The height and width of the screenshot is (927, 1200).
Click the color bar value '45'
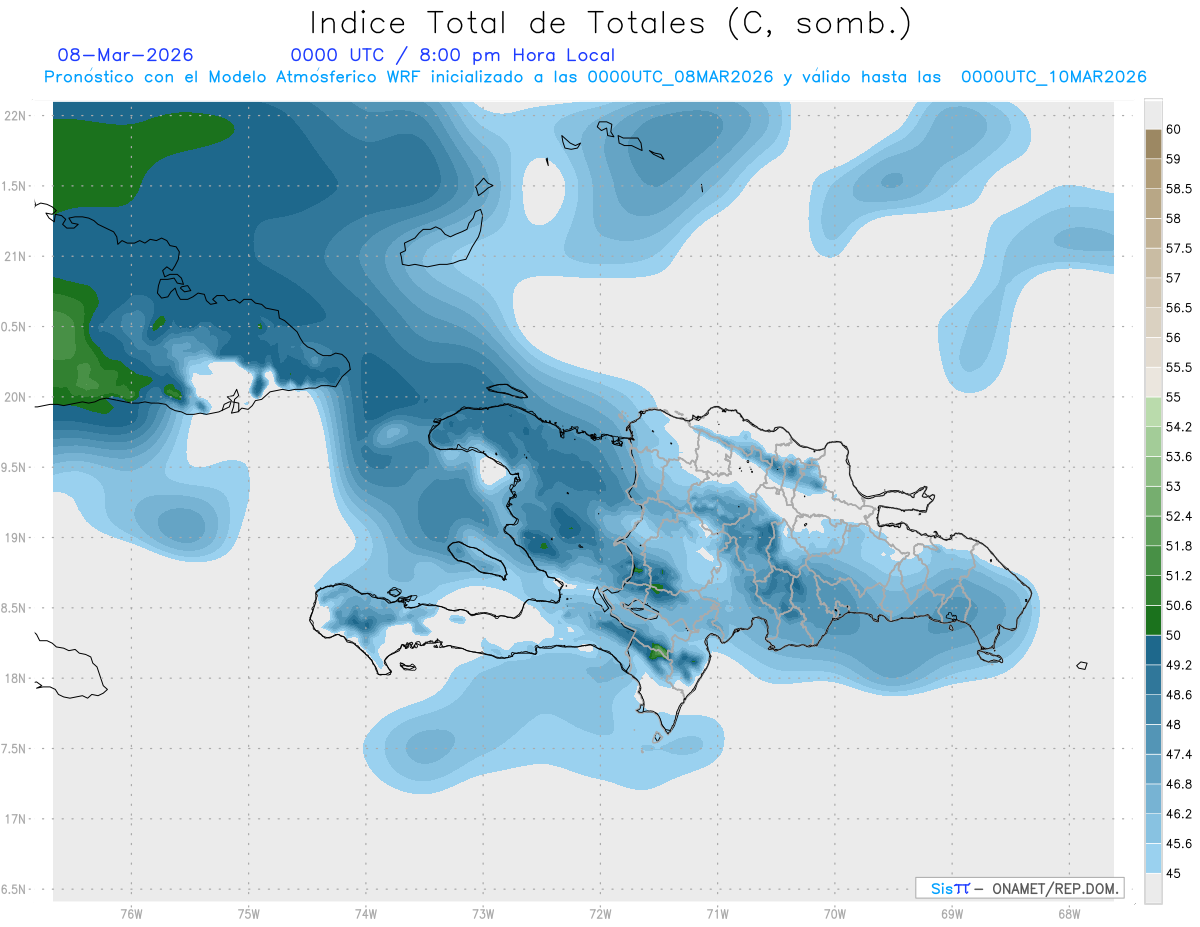[x=1174, y=873]
